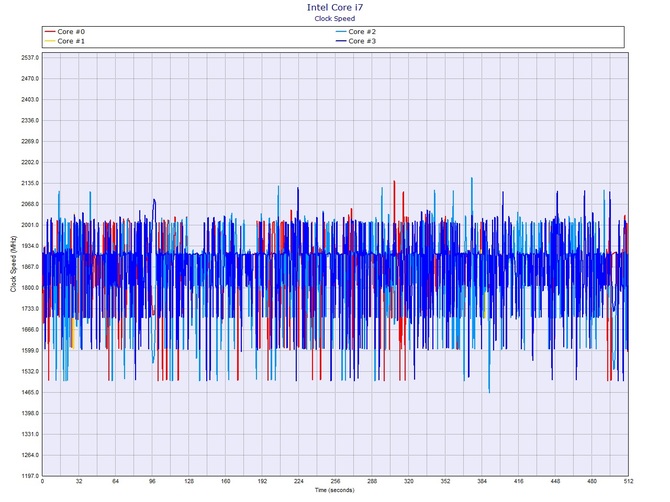The height and width of the screenshot is (502, 670).
Task: Click the 512 x-axis tick label
Action: click(x=628, y=481)
